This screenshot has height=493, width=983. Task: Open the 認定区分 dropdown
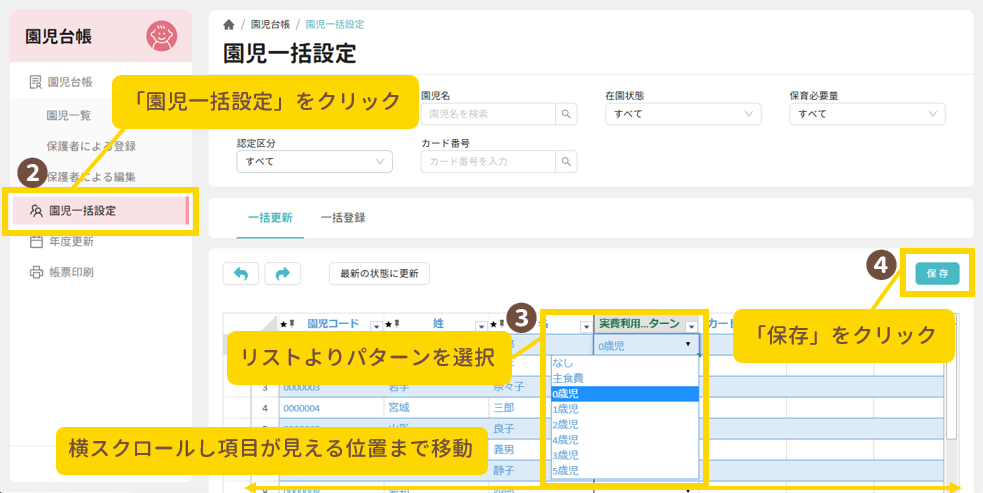click(x=314, y=161)
